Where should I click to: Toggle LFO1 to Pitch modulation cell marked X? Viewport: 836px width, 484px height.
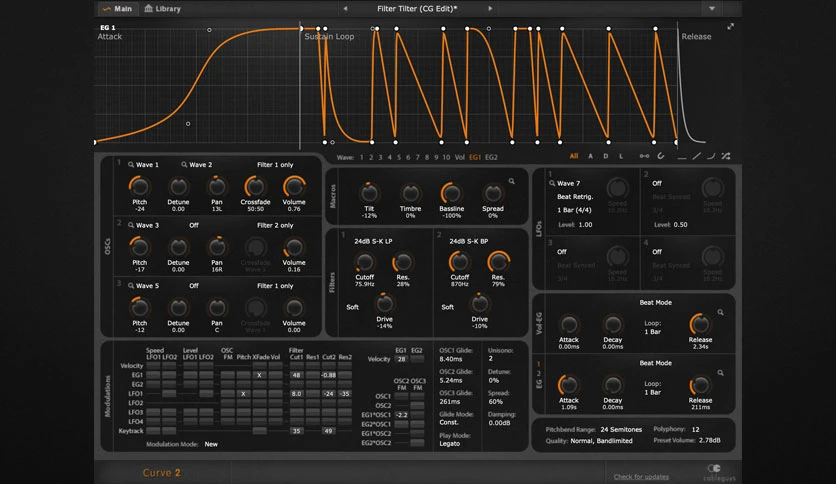click(243, 394)
